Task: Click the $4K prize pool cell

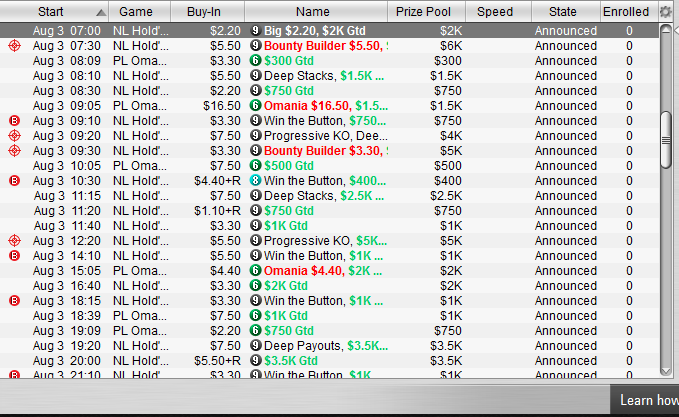Action: (x=451, y=136)
